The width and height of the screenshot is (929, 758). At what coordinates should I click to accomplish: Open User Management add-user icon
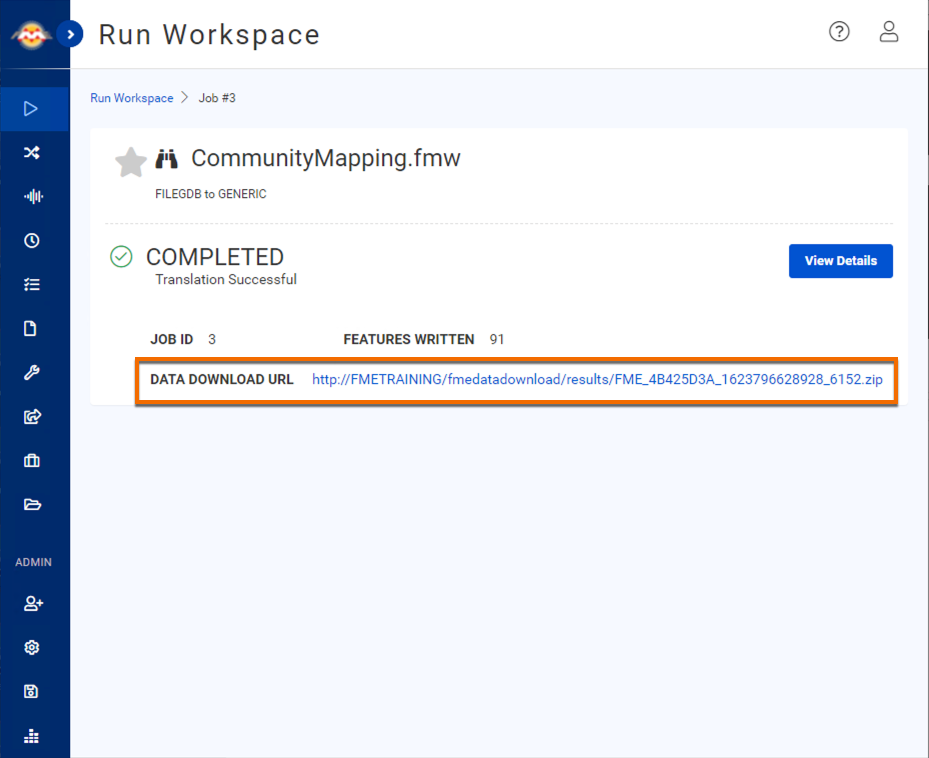pos(33,603)
